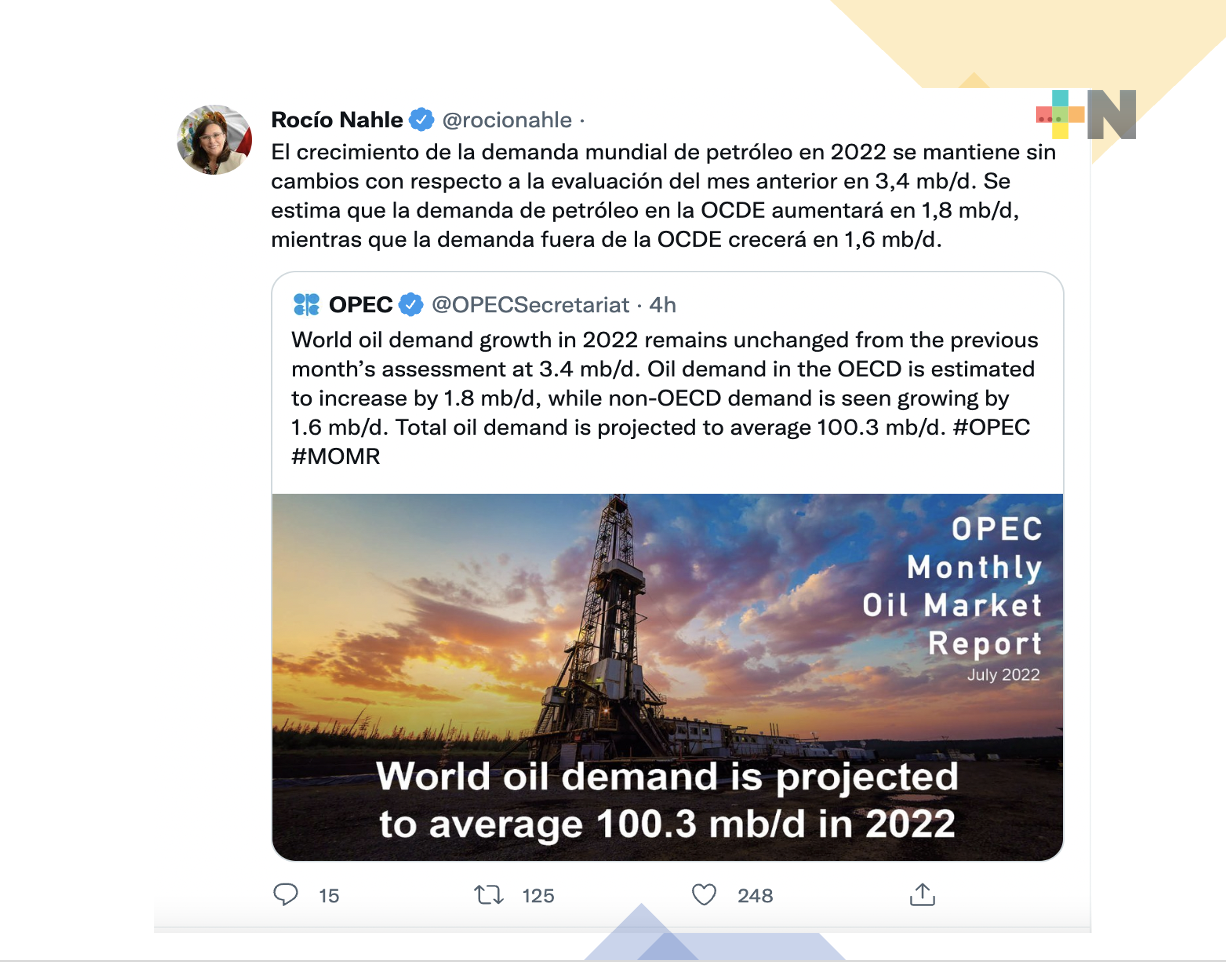Image resolution: width=1226 pixels, height=962 pixels.
Task: Open the reply icon on the tweet
Action: coord(285,895)
